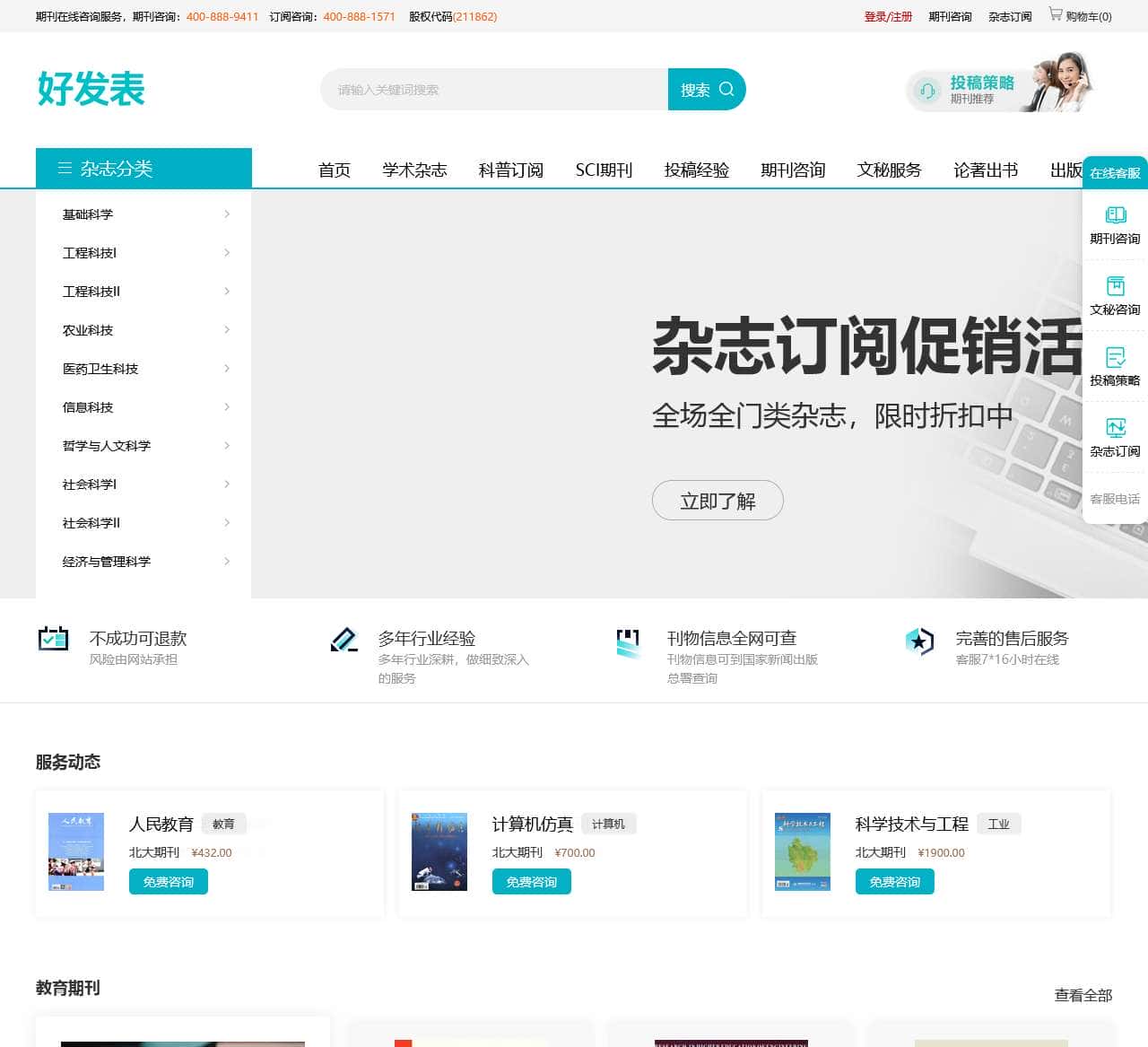Click the 搜索 search button
The width and height of the screenshot is (1148, 1047).
pos(707,89)
